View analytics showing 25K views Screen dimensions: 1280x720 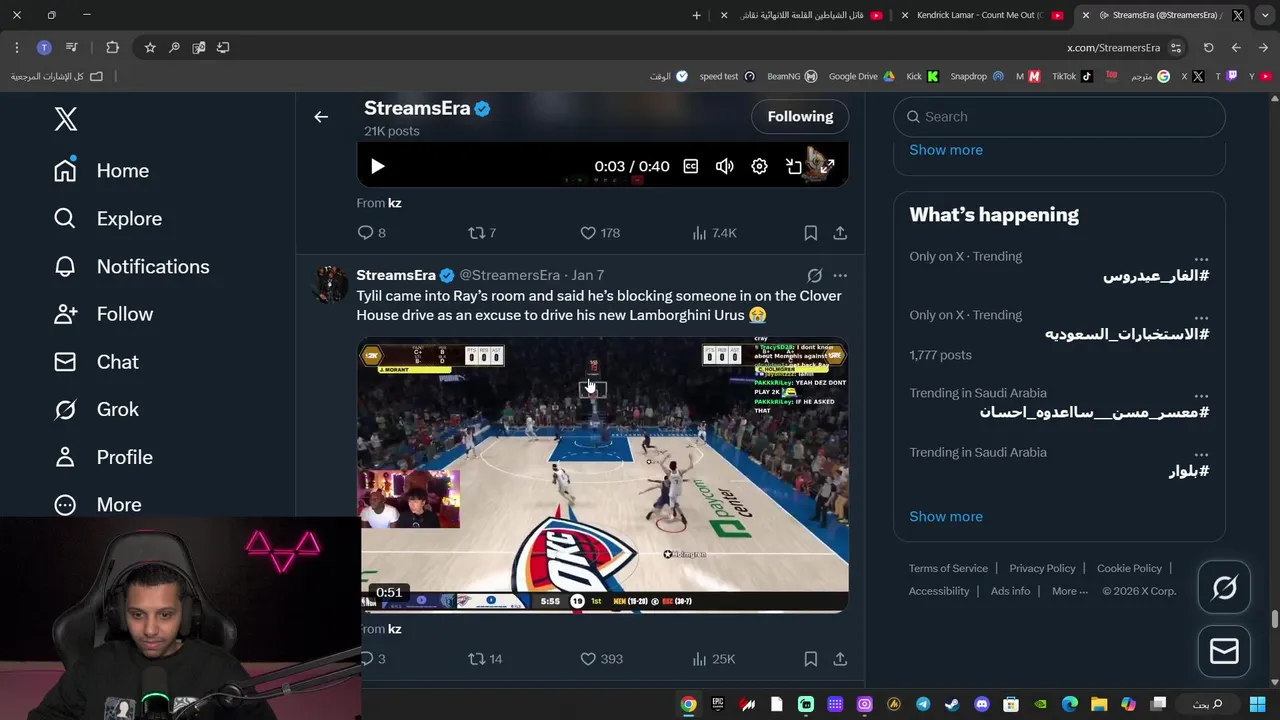(x=713, y=659)
